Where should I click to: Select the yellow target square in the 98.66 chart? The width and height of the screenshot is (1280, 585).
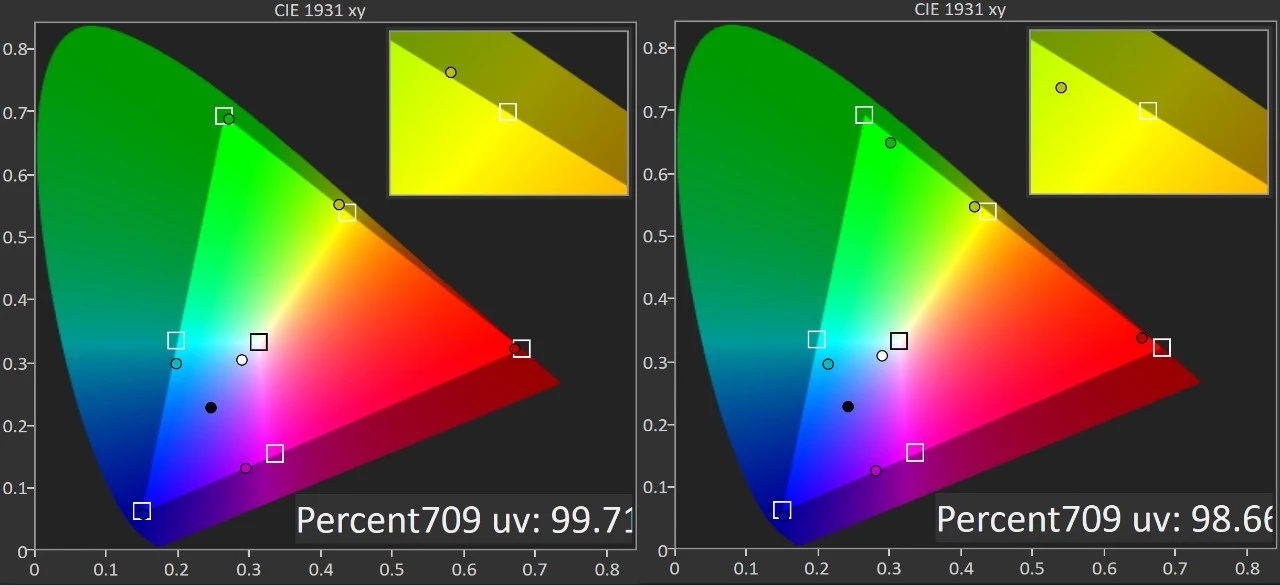[x=988, y=211]
